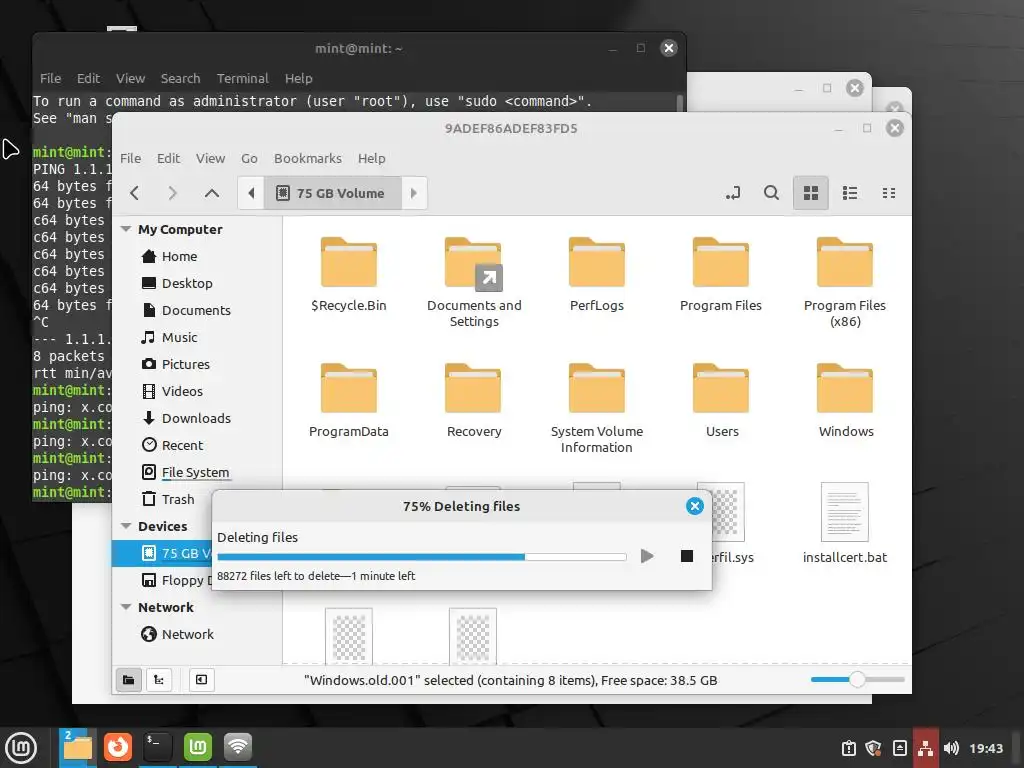
Task: Open Documents in the sidebar
Action: point(197,310)
